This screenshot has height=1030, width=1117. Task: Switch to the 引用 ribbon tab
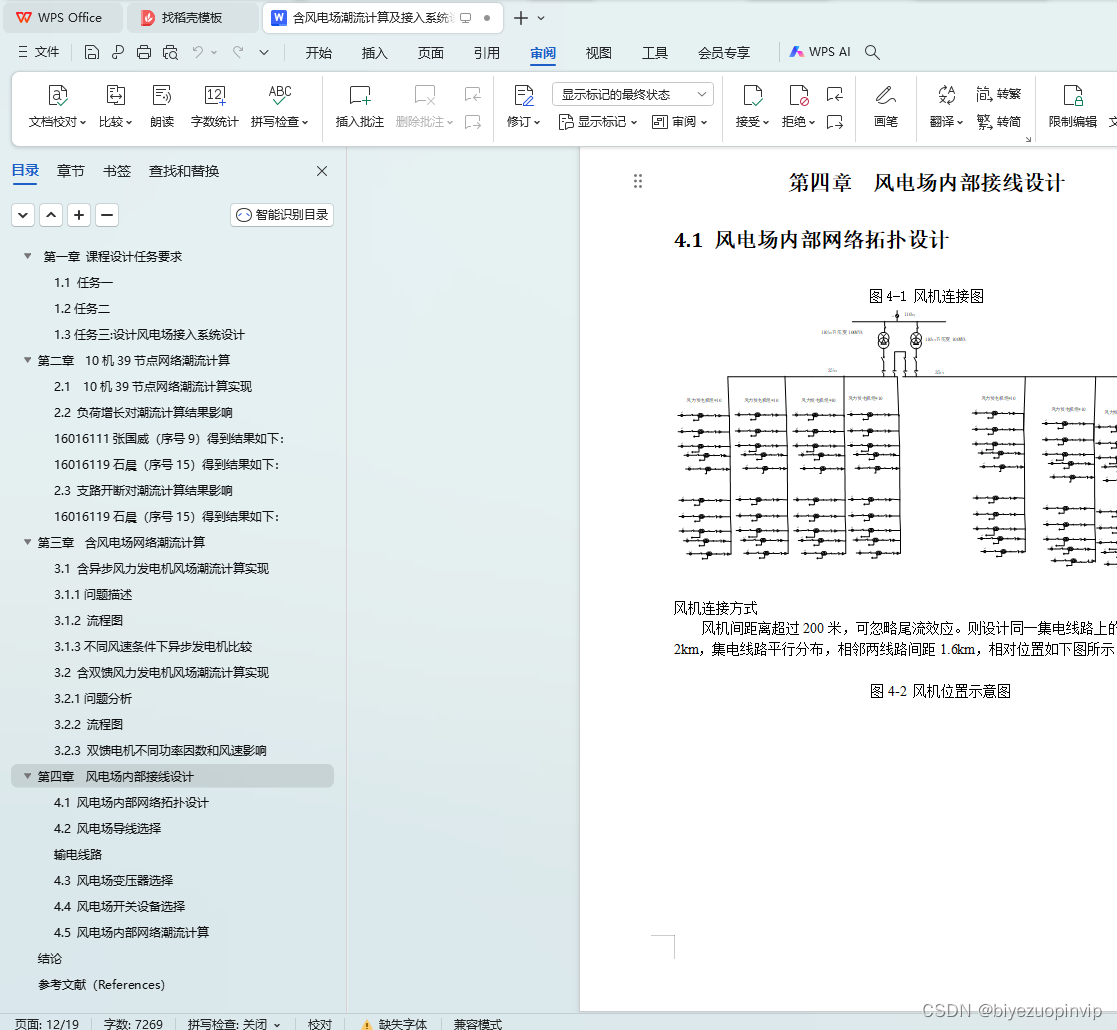pyautogui.click(x=487, y=53)
